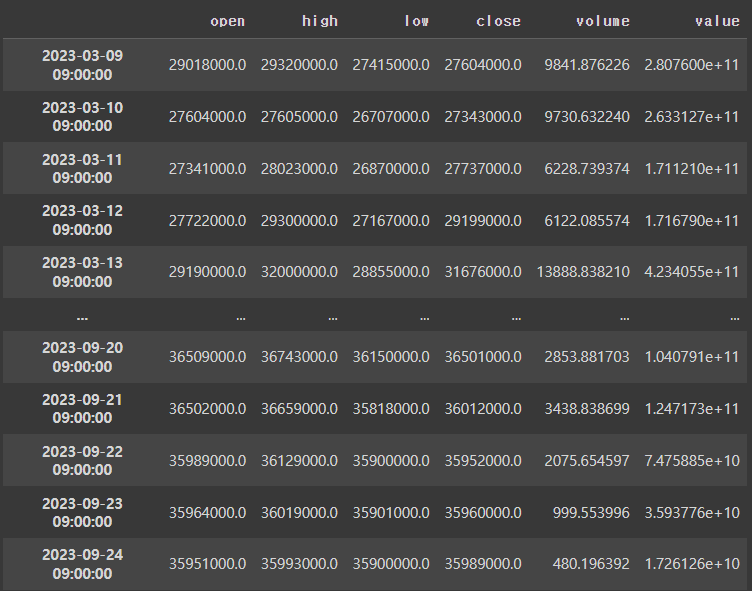Click close value 29199000.0
The width and height of the screenshot is (752, 591).
483,221
